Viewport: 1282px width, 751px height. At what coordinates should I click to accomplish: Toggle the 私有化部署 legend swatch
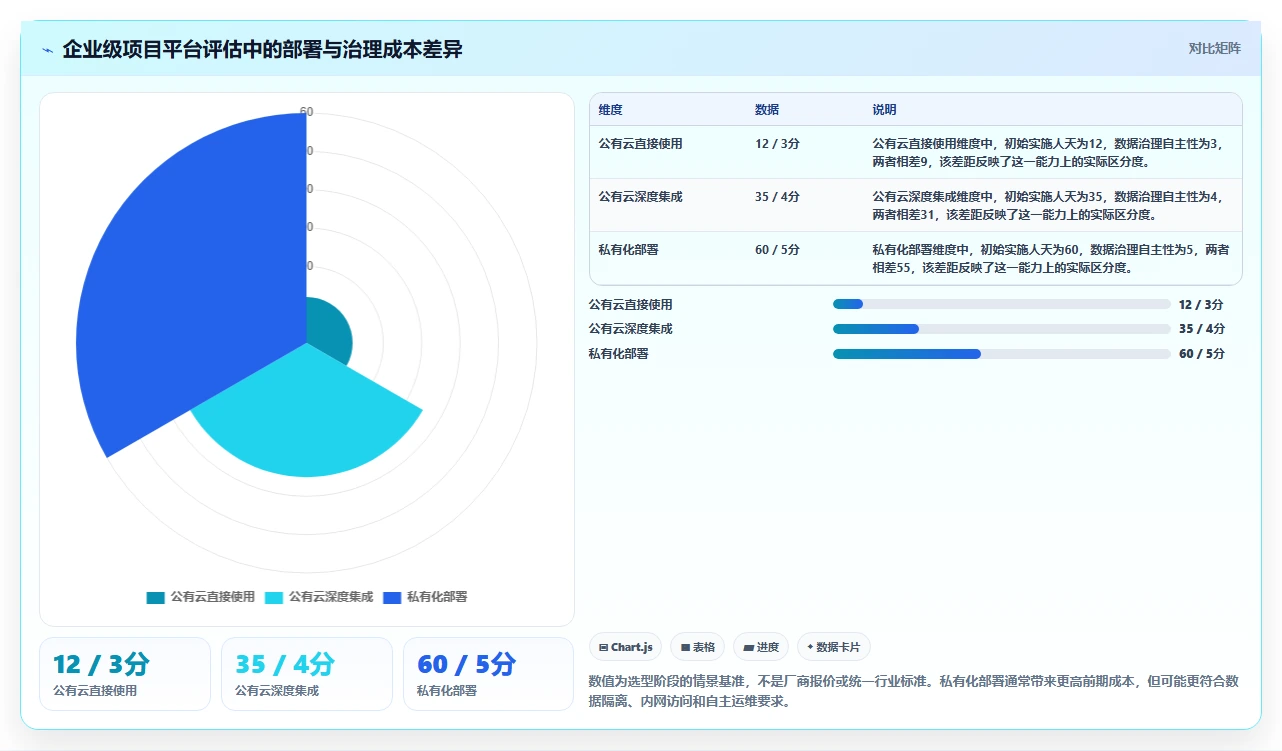click(x=392, y=597)
